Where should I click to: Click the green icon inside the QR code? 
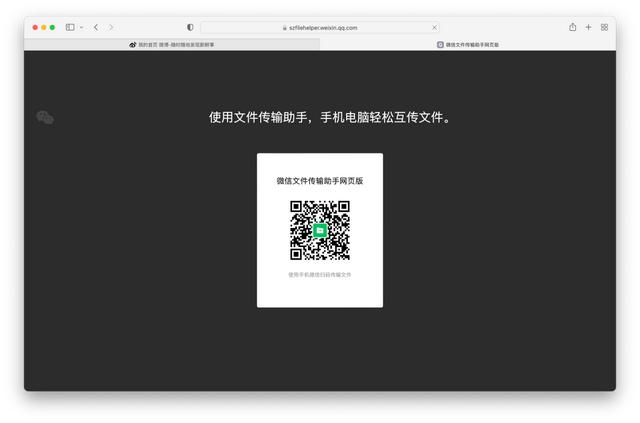click(x=320, y=231)
